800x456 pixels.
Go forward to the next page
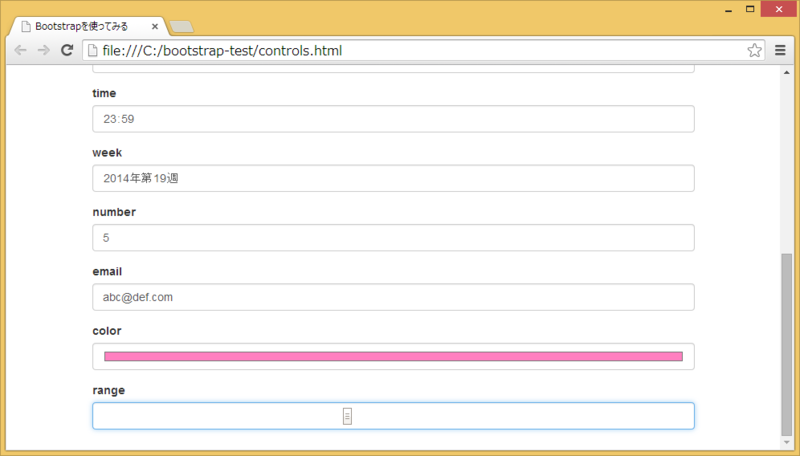[x=43, y=50]
